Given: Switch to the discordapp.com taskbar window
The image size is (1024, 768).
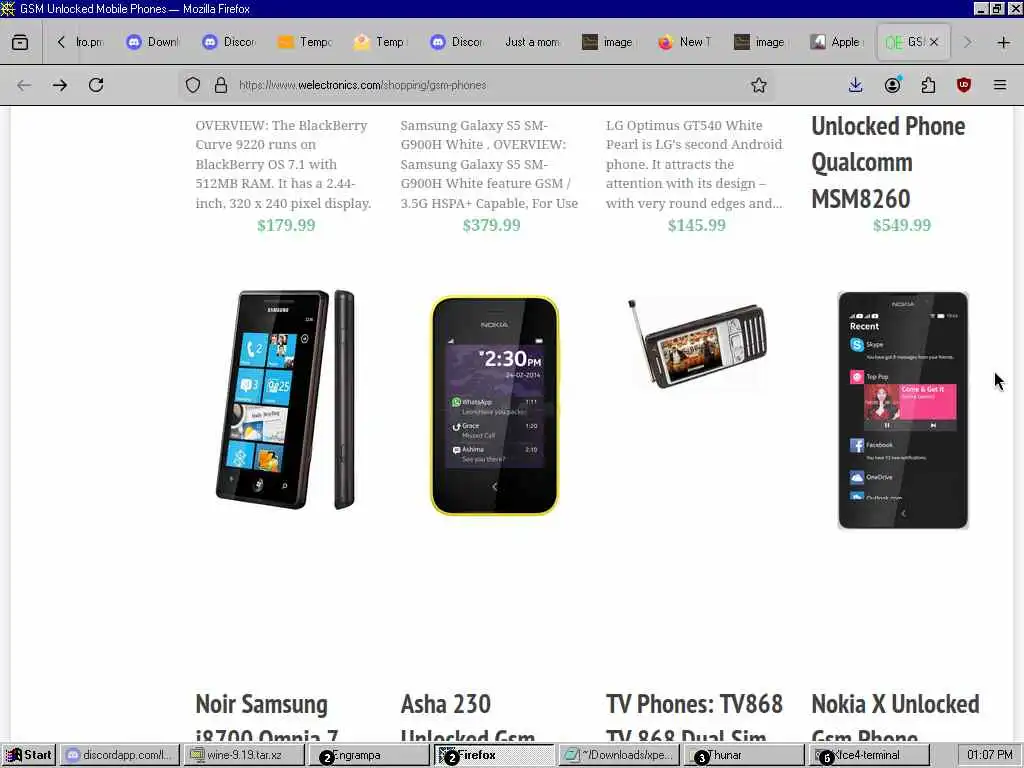Looking at the screenshot, I should point(120,755).
